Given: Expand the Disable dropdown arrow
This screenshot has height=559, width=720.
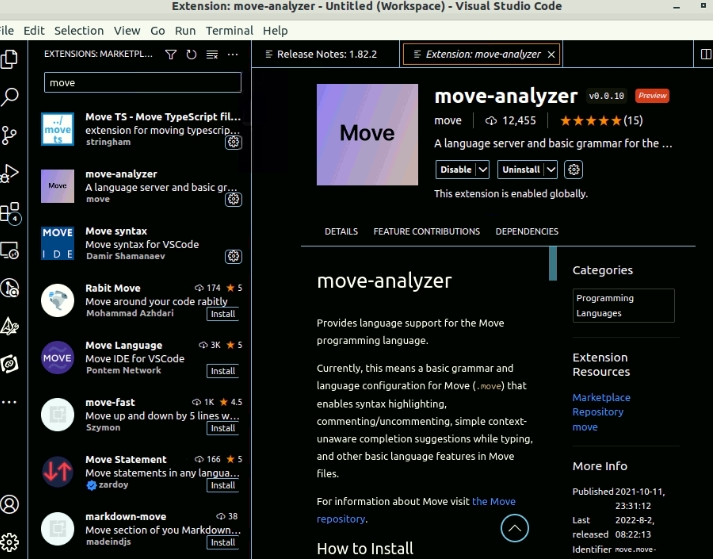Looking at the screenshot, I should tap(483, 169).
